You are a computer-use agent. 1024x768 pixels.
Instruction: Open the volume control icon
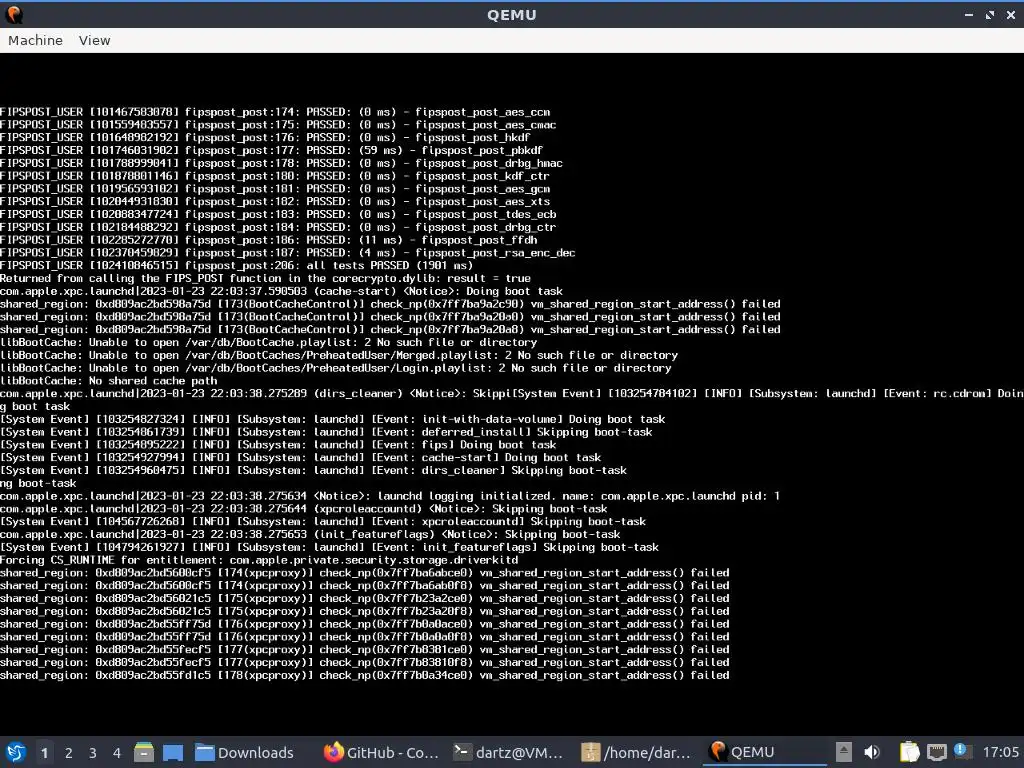871,752
